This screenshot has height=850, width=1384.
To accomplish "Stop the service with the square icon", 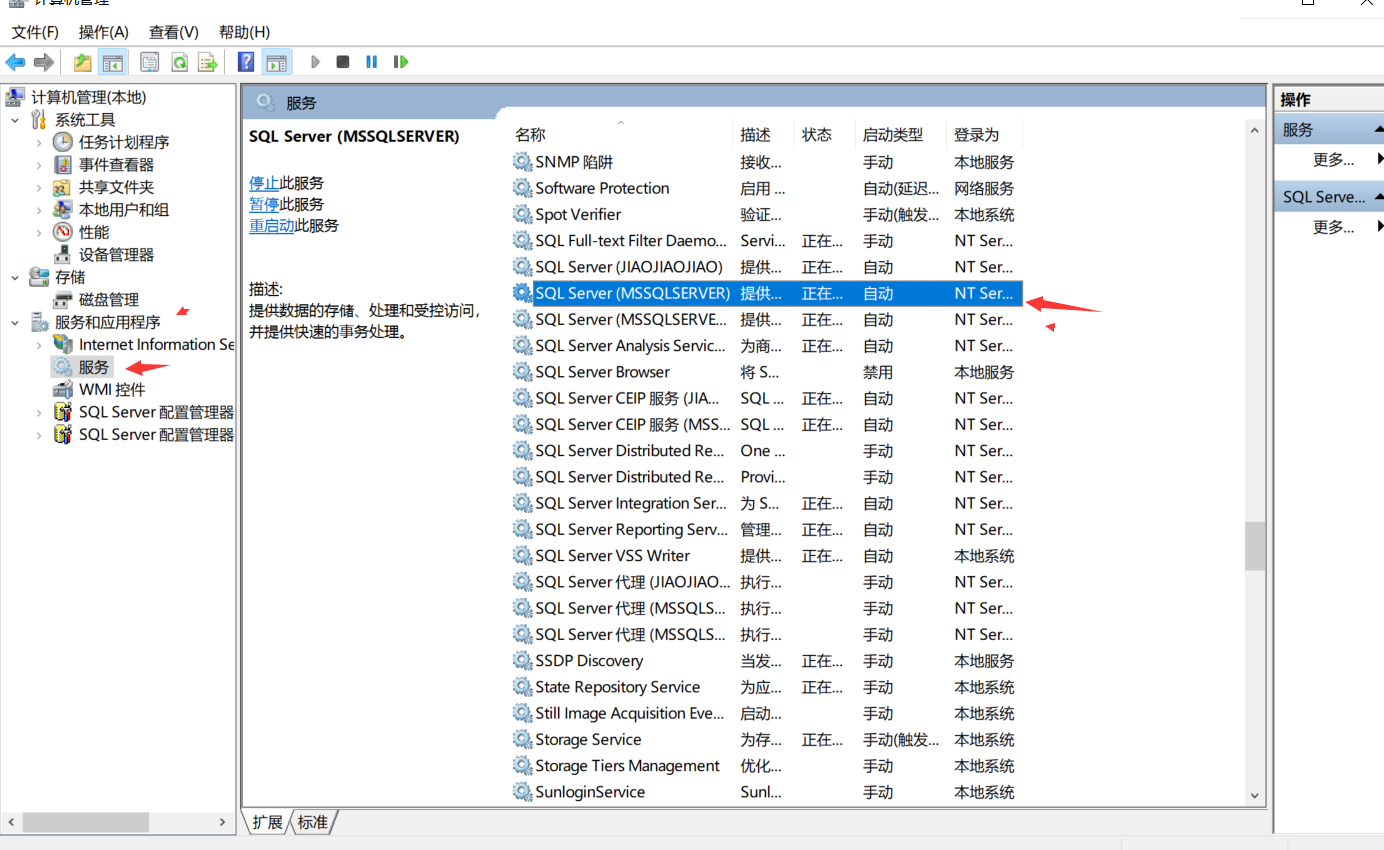I will (343, 62).
